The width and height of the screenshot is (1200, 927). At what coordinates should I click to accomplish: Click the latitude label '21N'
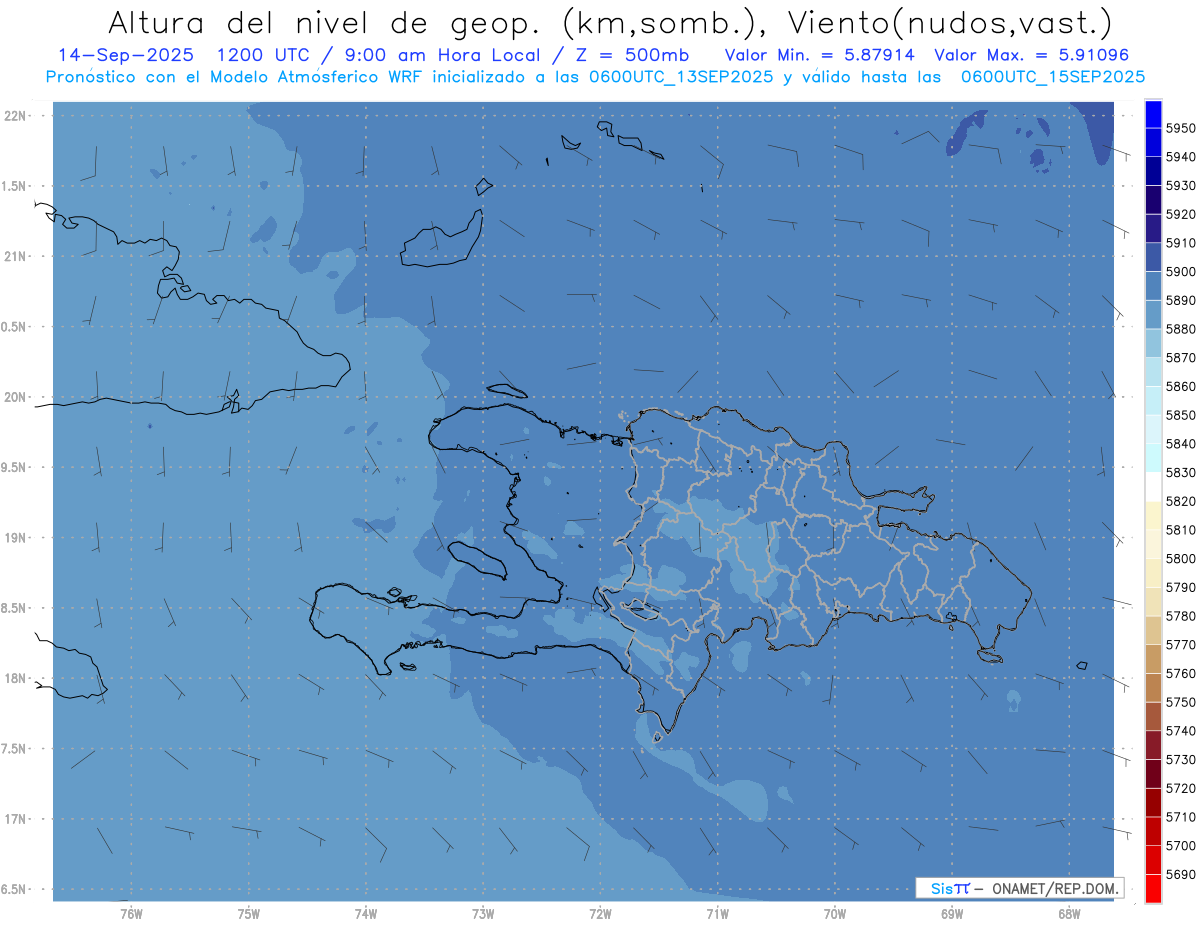(15, 256)
